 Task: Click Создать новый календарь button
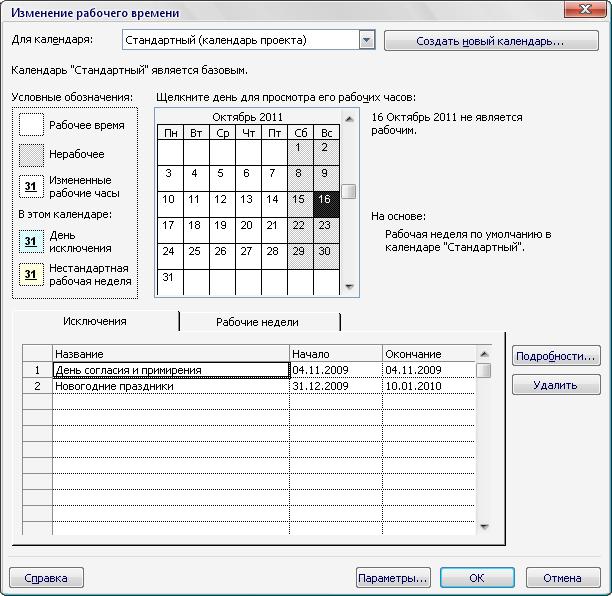click(491, 41)
